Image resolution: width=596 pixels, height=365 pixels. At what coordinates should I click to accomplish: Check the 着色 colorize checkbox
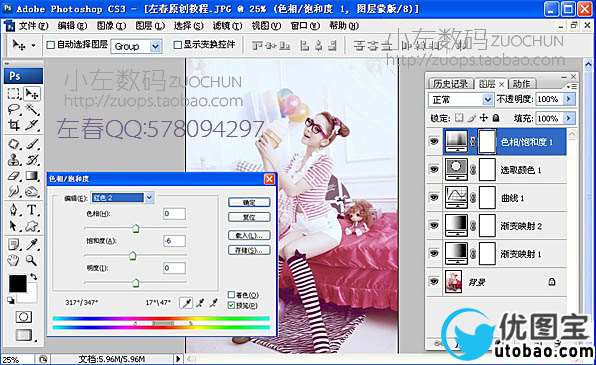(231, 295)
